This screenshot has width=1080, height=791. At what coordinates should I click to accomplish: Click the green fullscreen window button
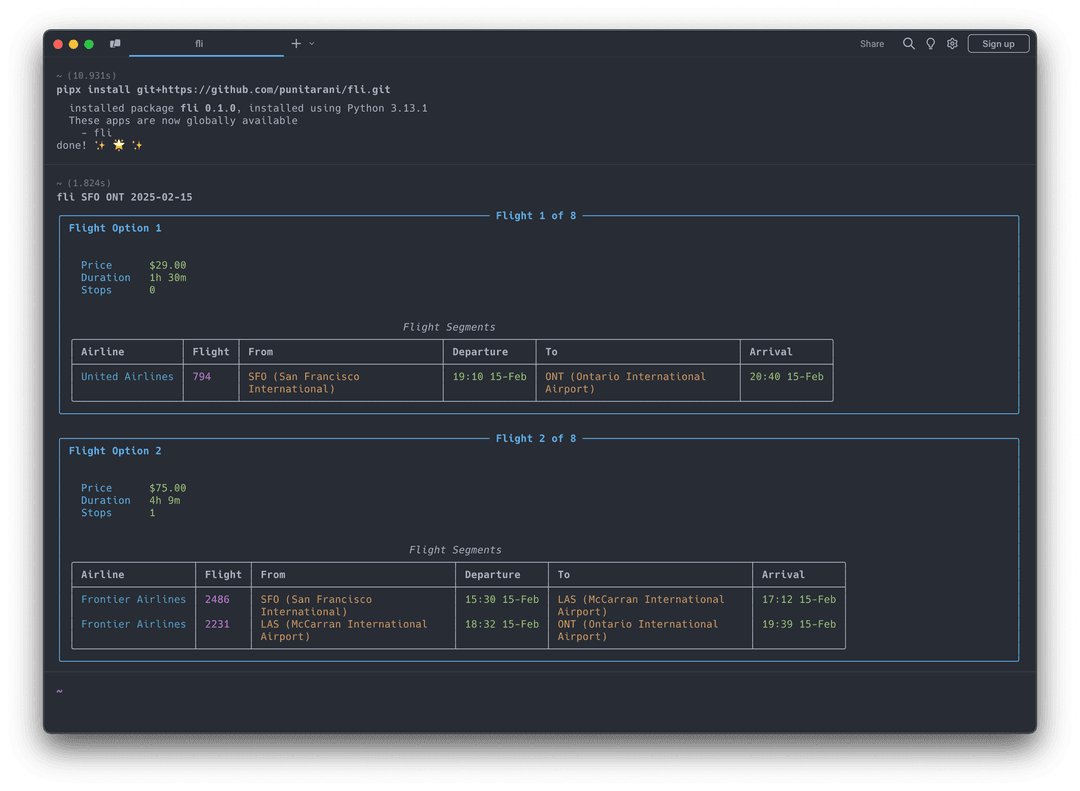[x=89, y=44]
